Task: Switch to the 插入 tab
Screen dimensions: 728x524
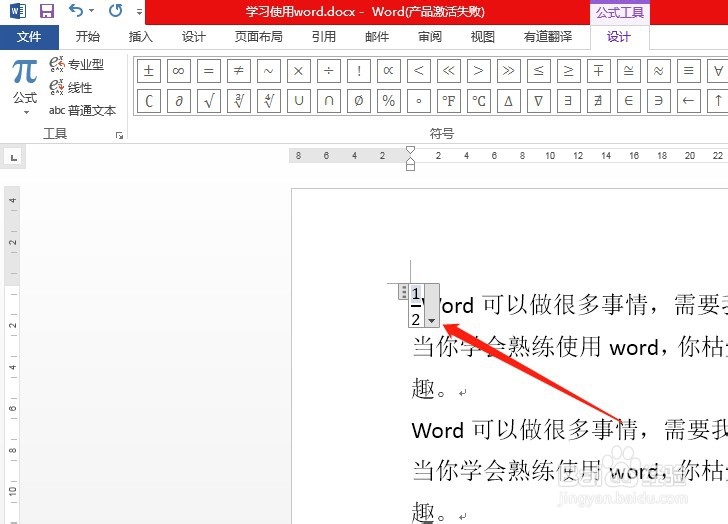Action: [x=141, y=37]
